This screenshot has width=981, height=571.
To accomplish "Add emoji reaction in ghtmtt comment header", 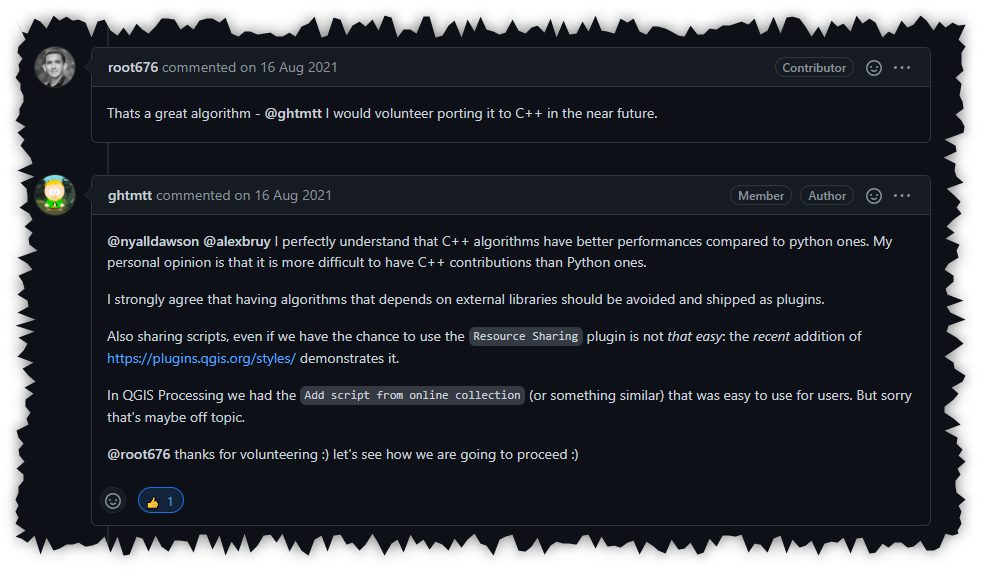I will pos(873,196).
